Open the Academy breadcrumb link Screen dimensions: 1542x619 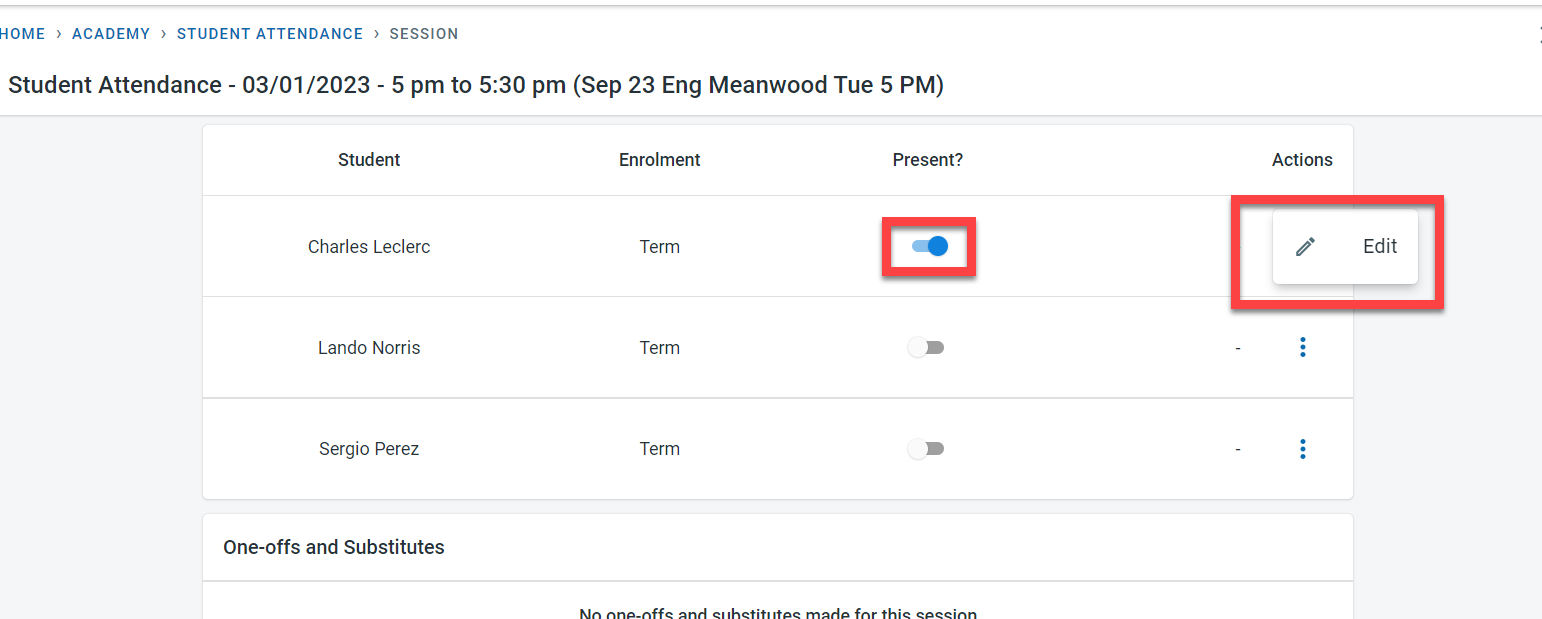click(111, 34)
